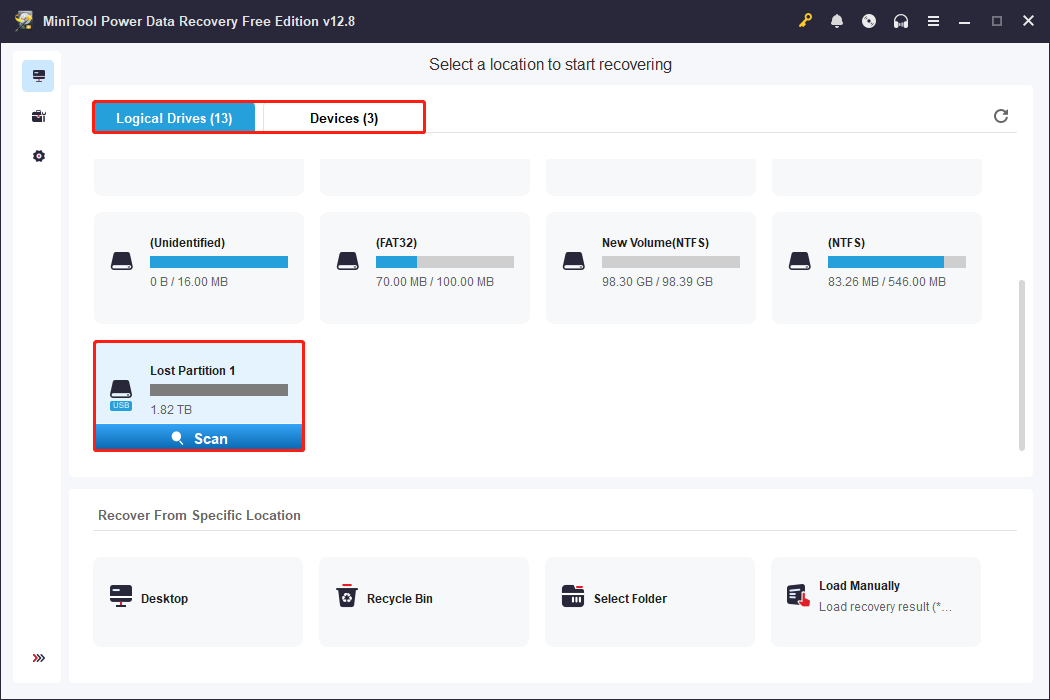Select the recovery drive view sidebar icon
Viewport: 1050px width, 700px height.
coord(38,76)
